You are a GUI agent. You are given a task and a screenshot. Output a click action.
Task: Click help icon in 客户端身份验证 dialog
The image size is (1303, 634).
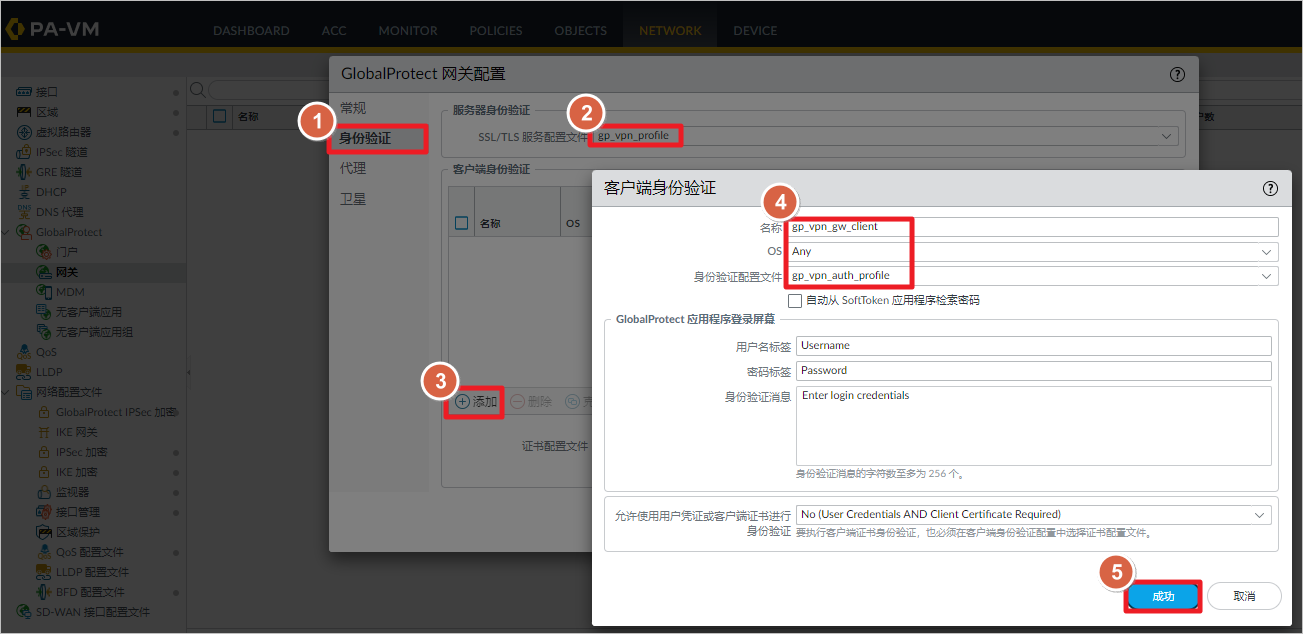(1270, 188)
